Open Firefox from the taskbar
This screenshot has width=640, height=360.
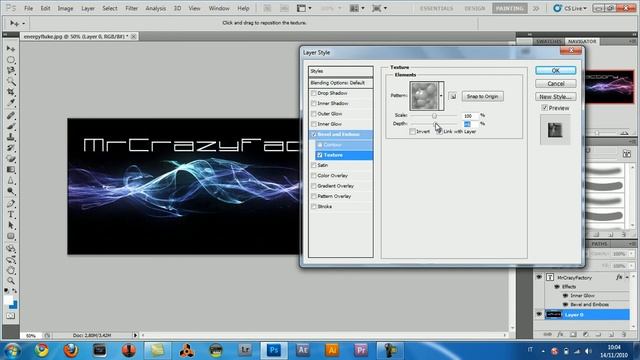point(71,350)
